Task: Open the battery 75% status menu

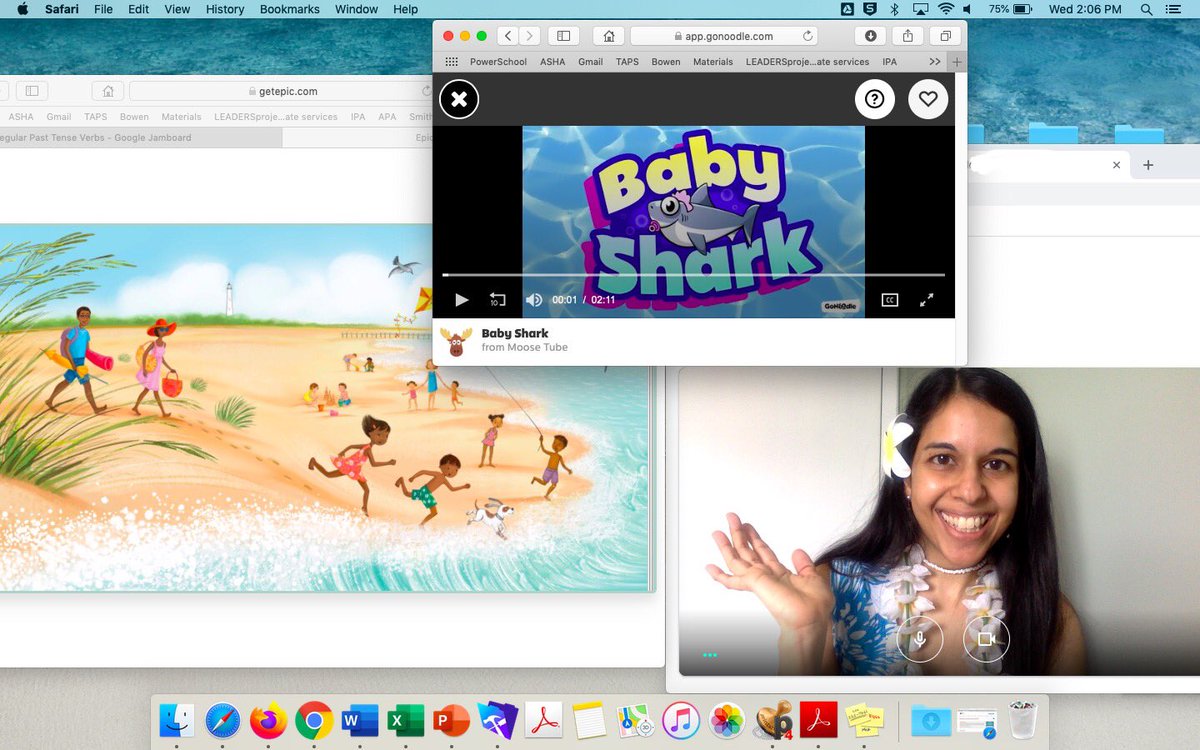Action: [x=1011, y=9]
